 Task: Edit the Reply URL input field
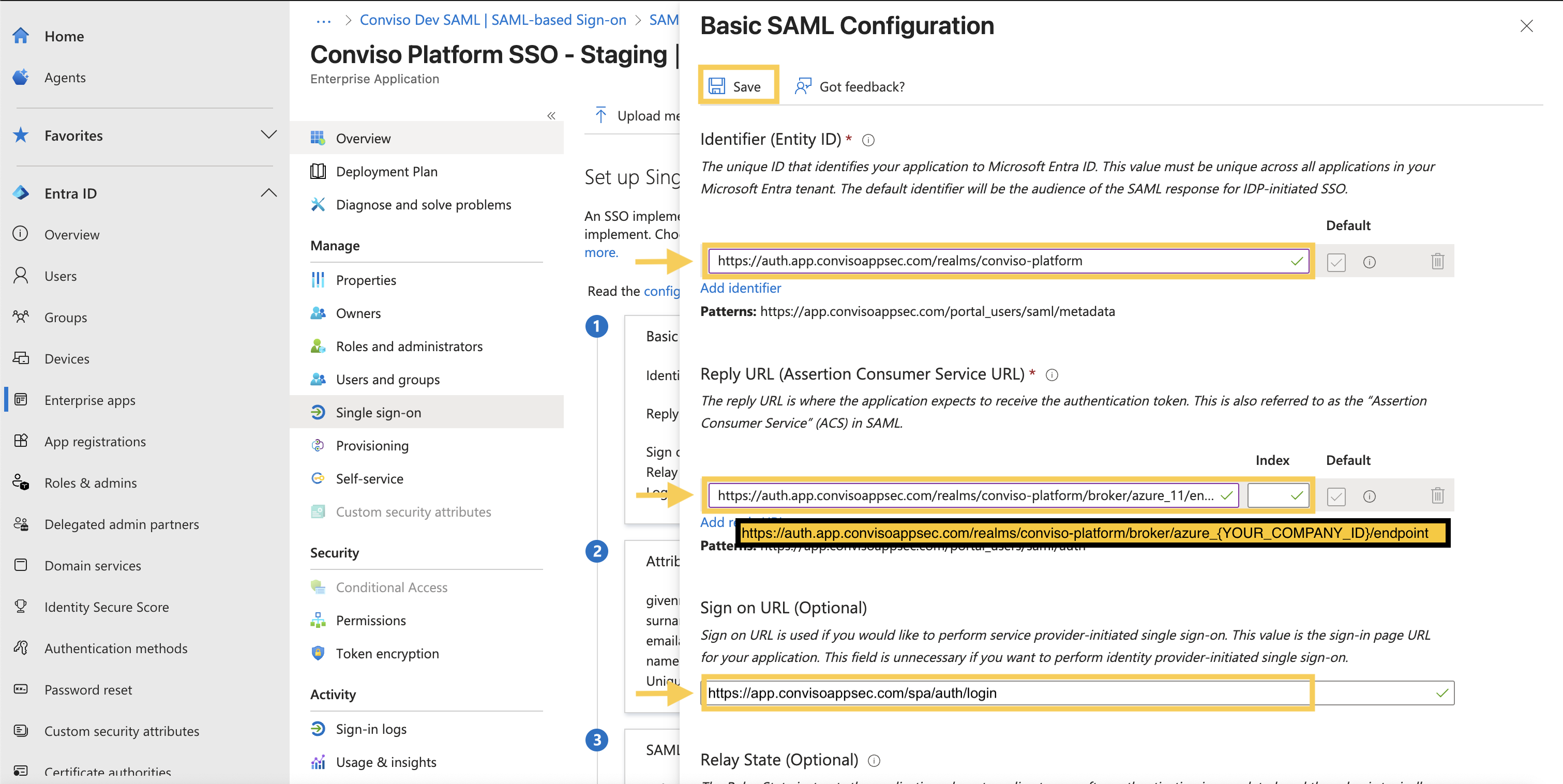pyautogui.click(x=973, y=495)
